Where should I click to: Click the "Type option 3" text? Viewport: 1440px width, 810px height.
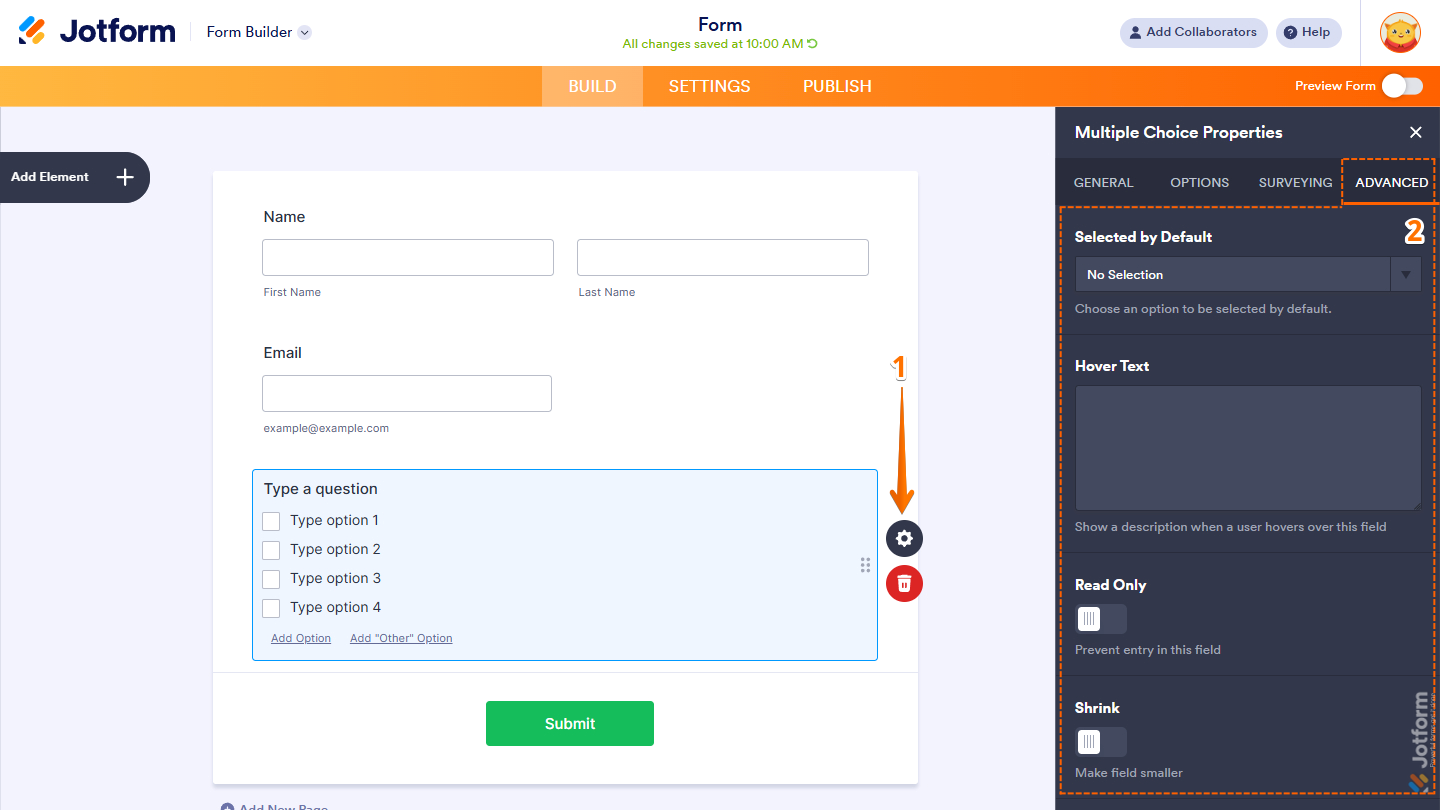(335, 578)
